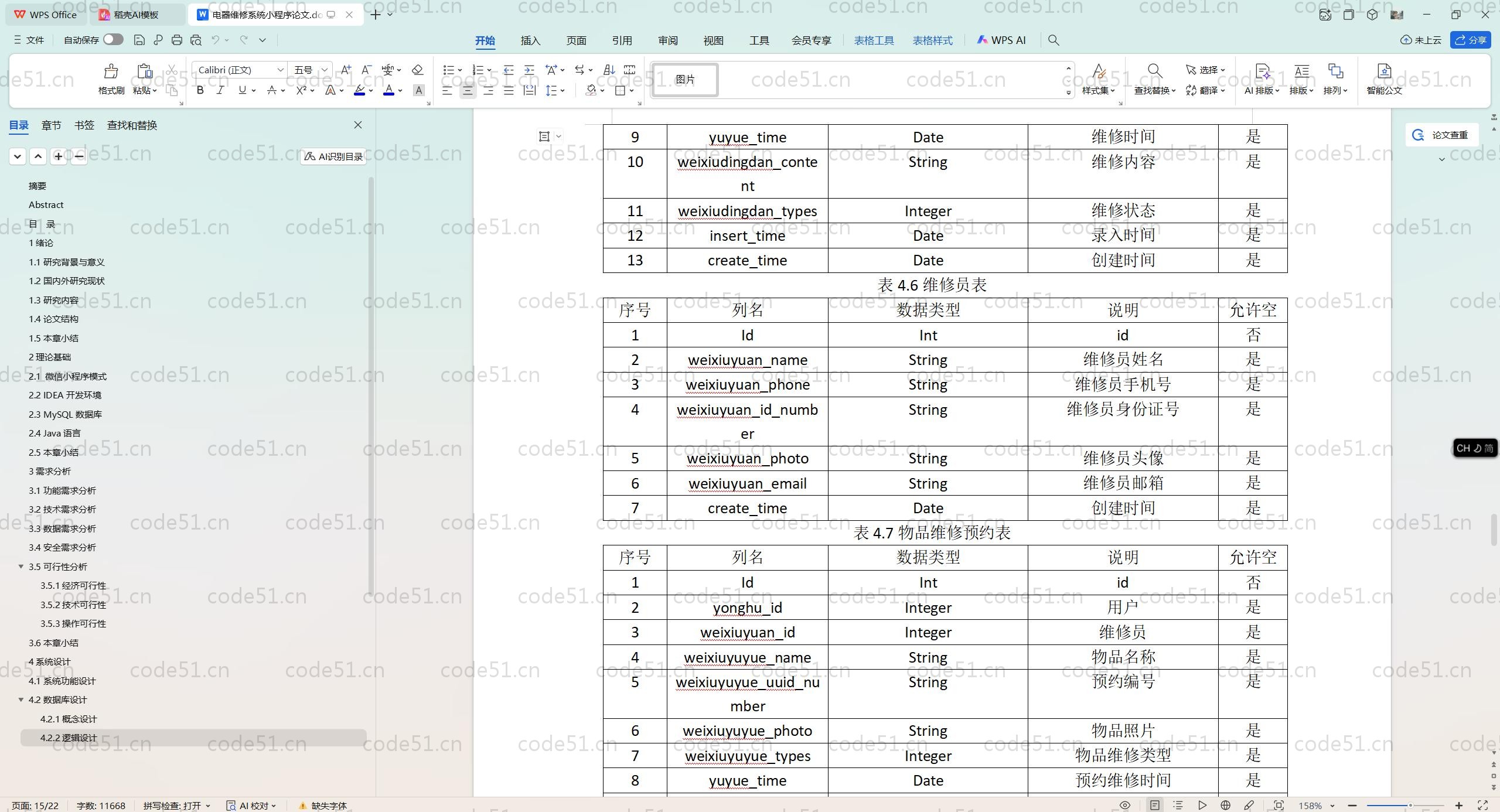Image resolution: width=1500 pixels, height=812 pixels.
Task: Collapse the 4.2 数据库设计 tree branch
Action: pos(21,700)
